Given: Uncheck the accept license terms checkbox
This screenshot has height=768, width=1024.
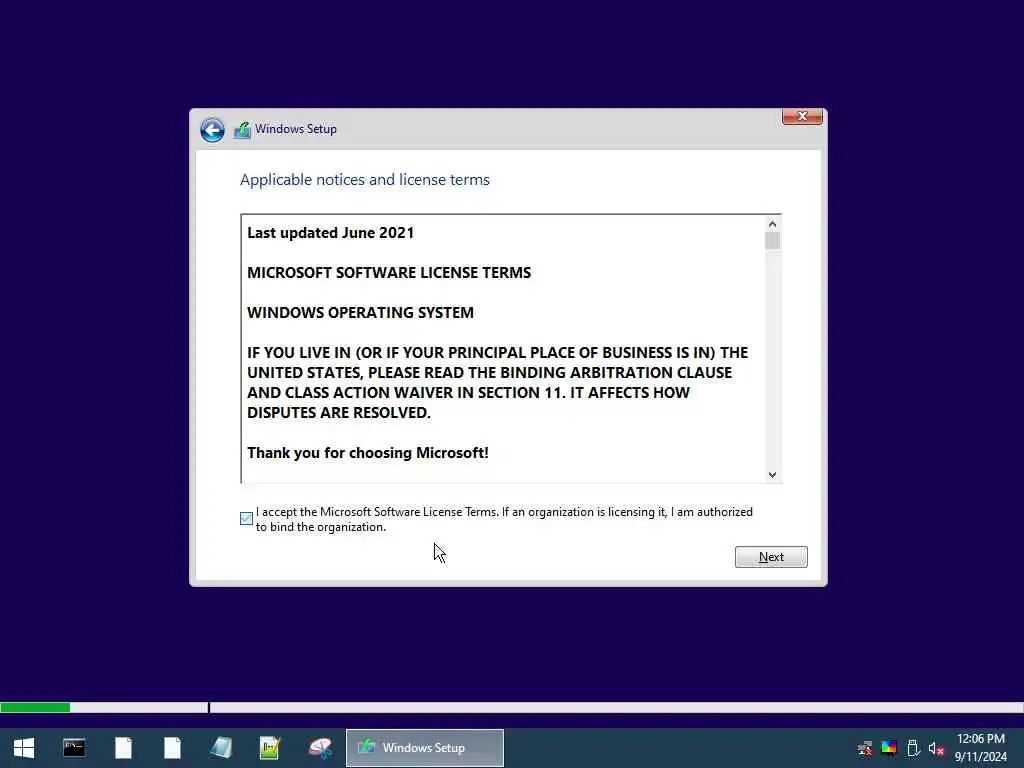Looking at the screenshot, I should tap(246, 519).
